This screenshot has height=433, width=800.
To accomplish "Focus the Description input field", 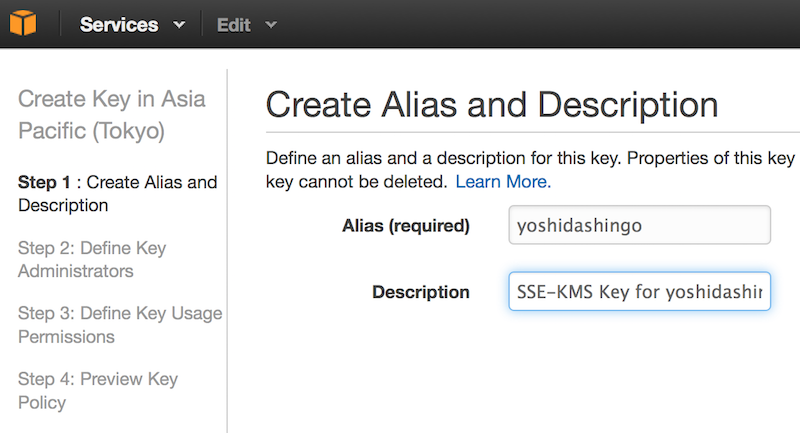I will coord(639,291).
